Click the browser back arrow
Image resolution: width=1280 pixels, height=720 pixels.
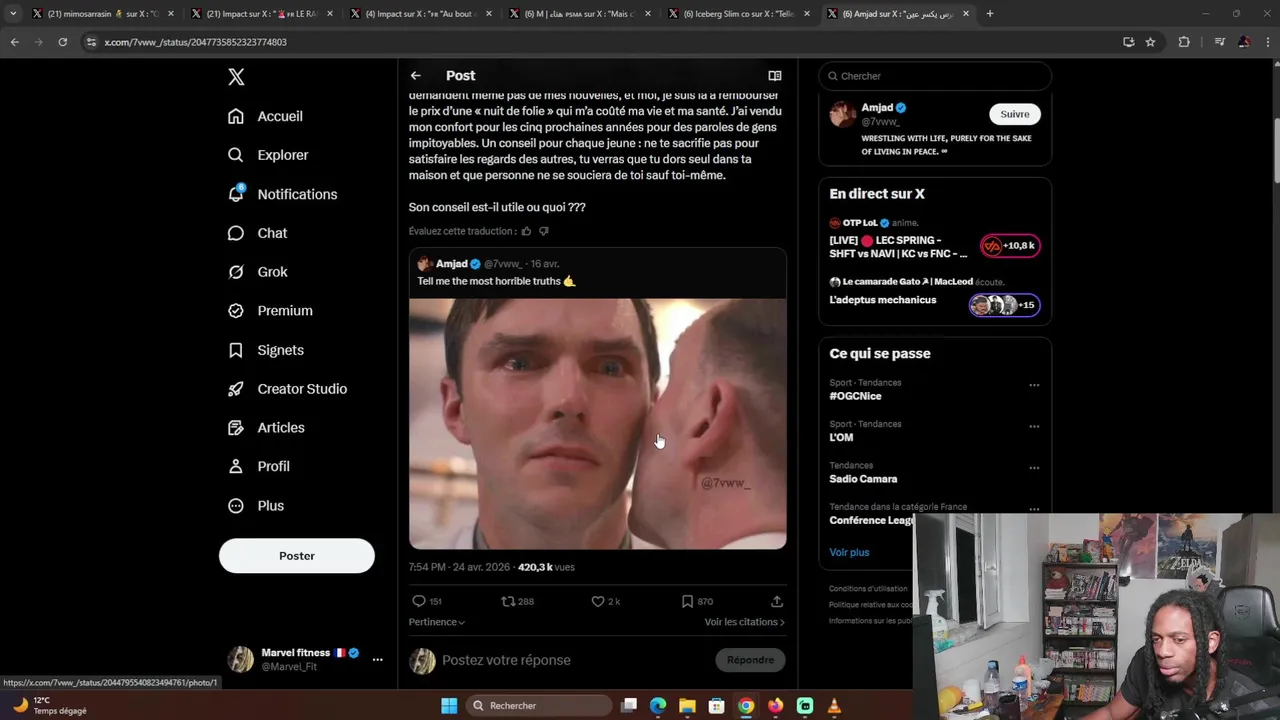click(14, 42)
